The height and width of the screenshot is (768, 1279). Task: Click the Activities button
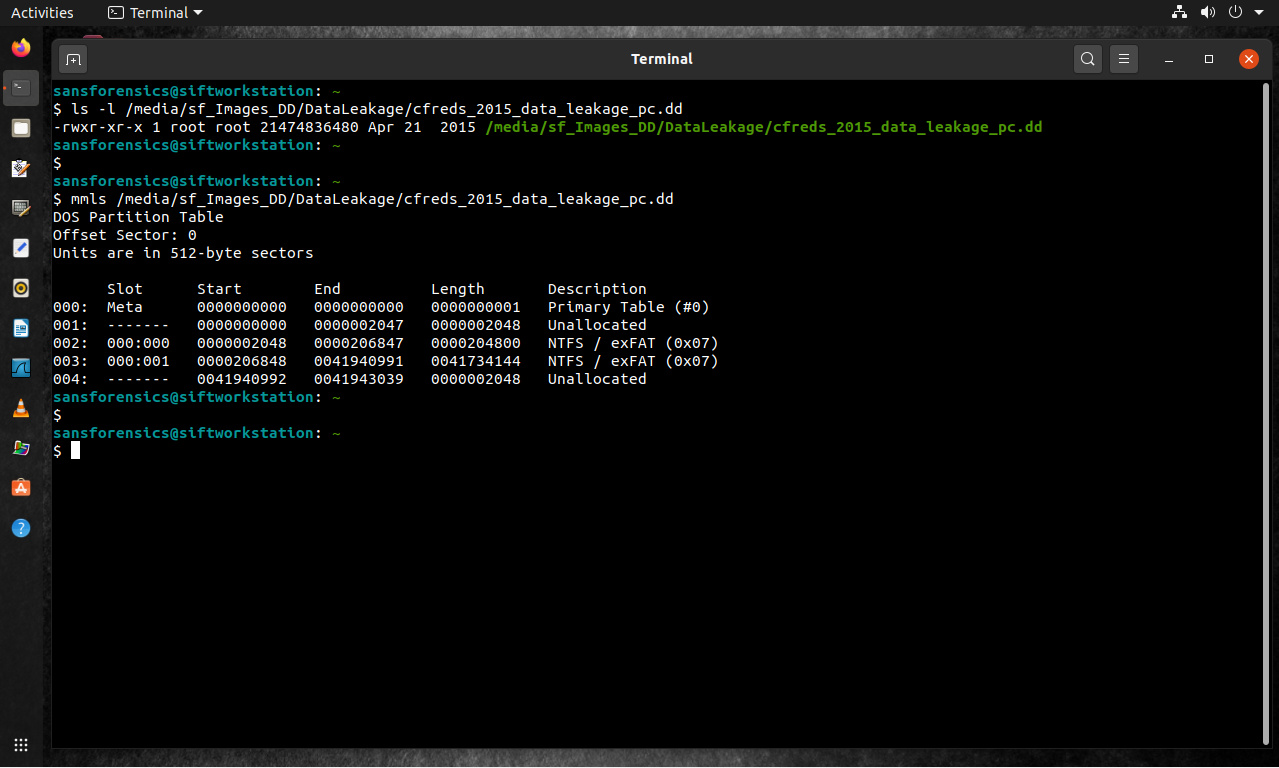[42, 13]
